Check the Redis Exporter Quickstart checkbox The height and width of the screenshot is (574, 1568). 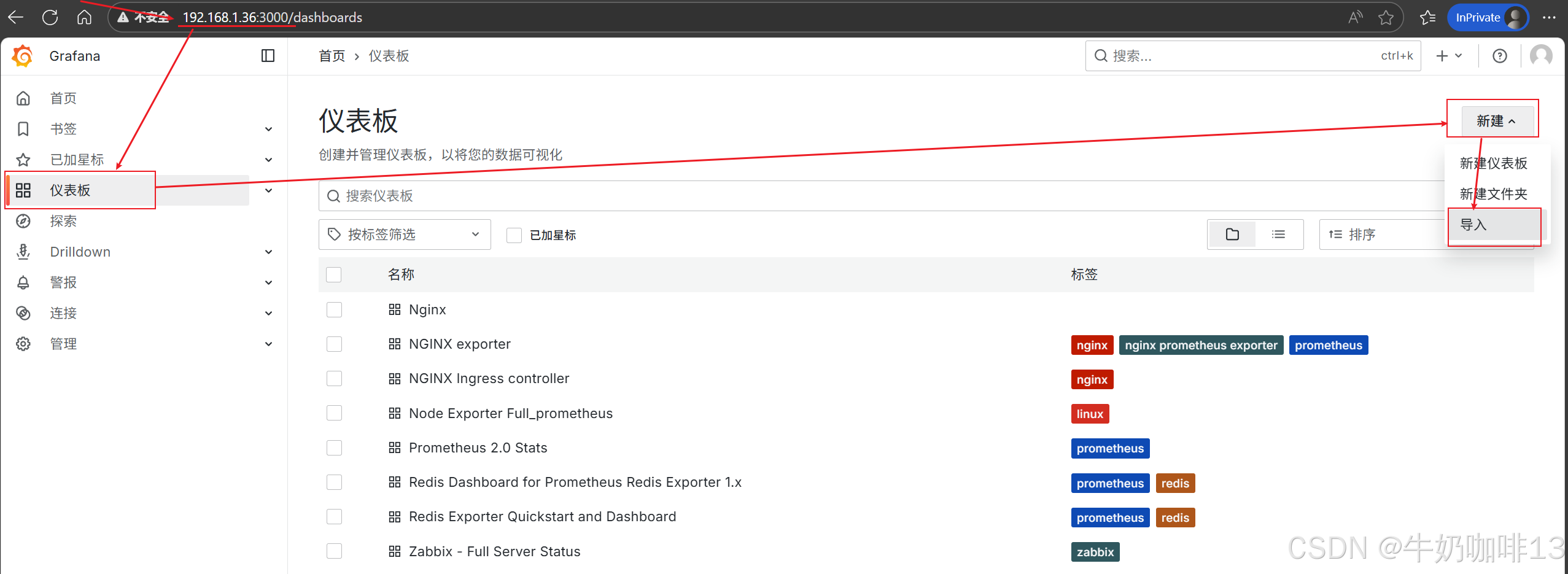(x=334, y=516)
